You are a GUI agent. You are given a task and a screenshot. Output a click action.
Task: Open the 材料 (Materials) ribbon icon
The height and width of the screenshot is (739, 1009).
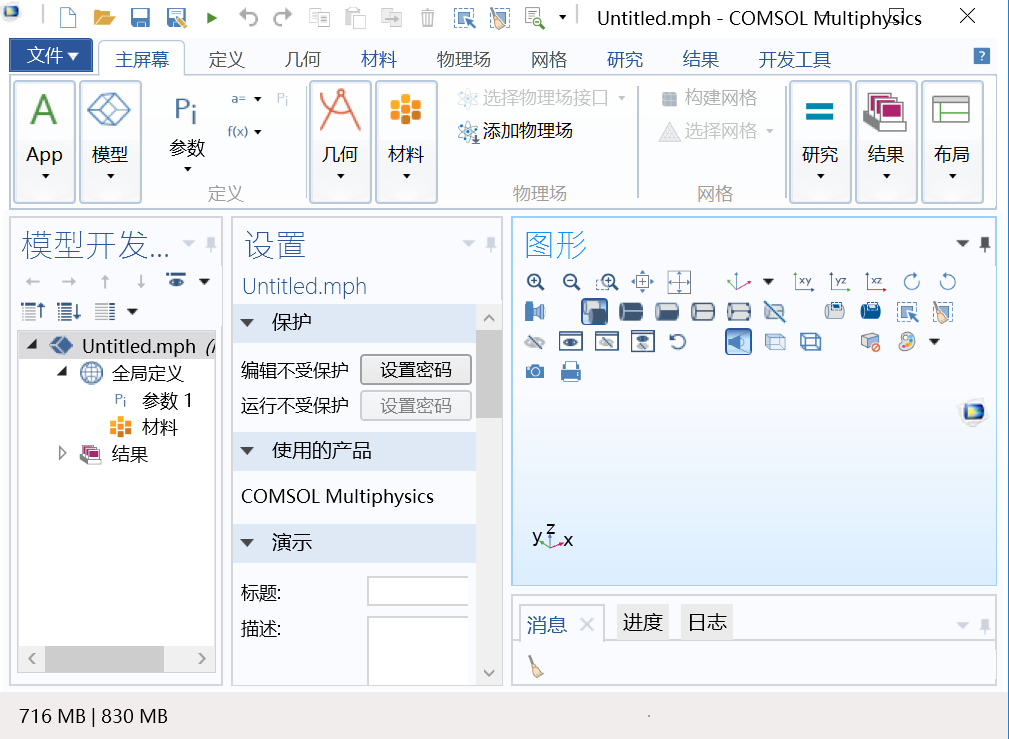pos(406,130)
